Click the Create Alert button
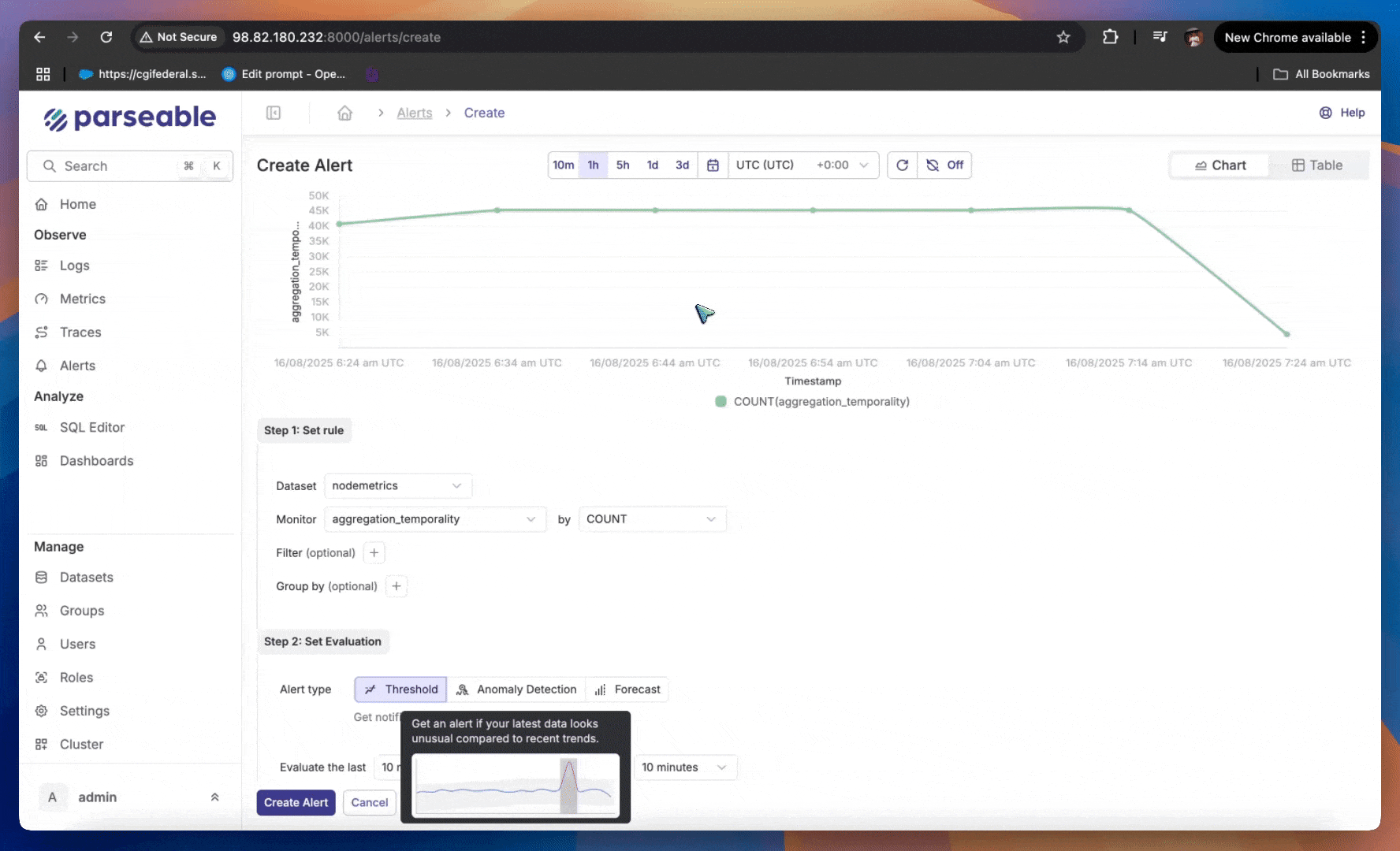1400x851 pixels. (296, 802)
